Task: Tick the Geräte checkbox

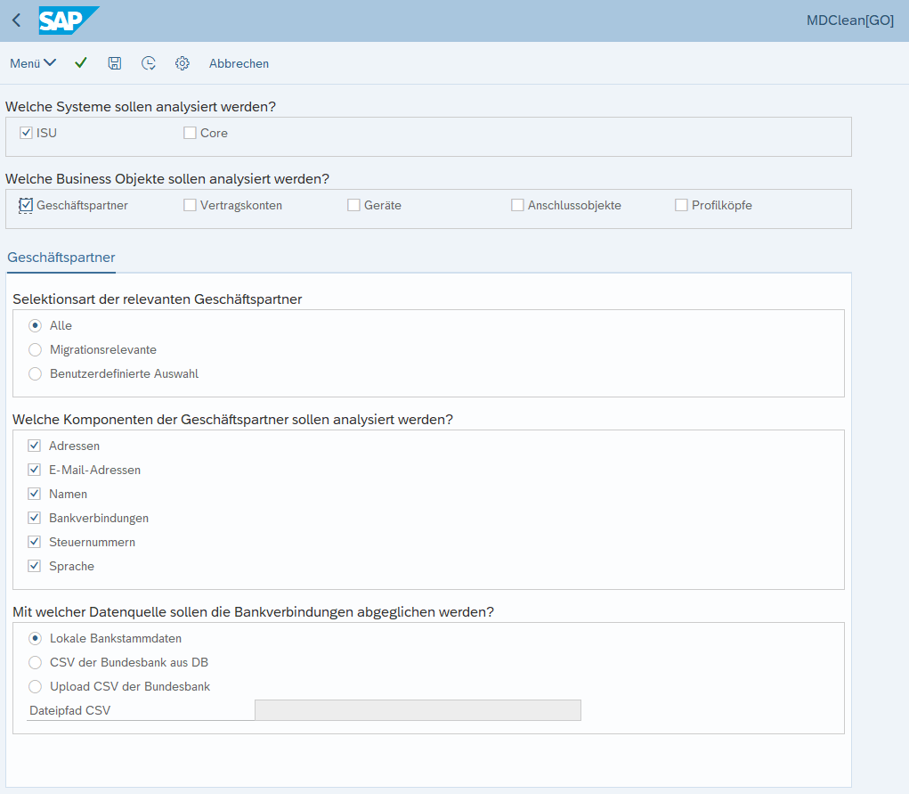Action: tap(354, 205)
